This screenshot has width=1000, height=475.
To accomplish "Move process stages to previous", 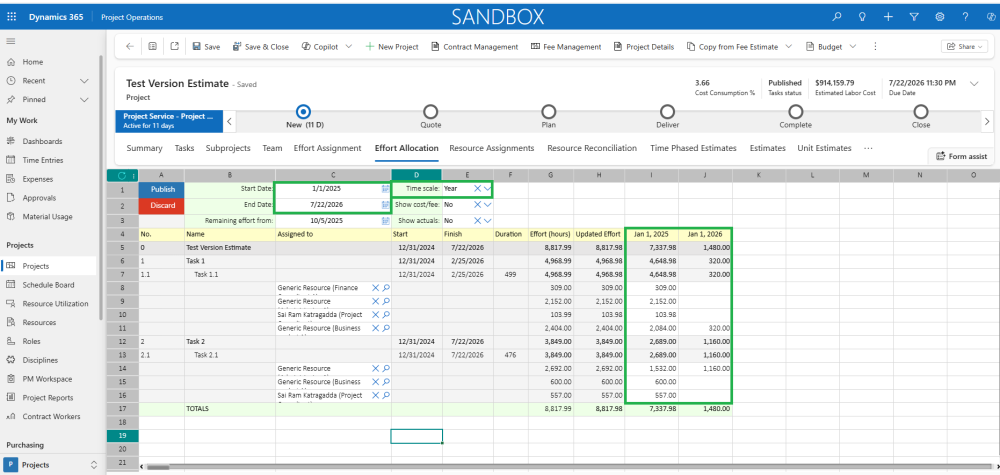I will tap(230, 121).
